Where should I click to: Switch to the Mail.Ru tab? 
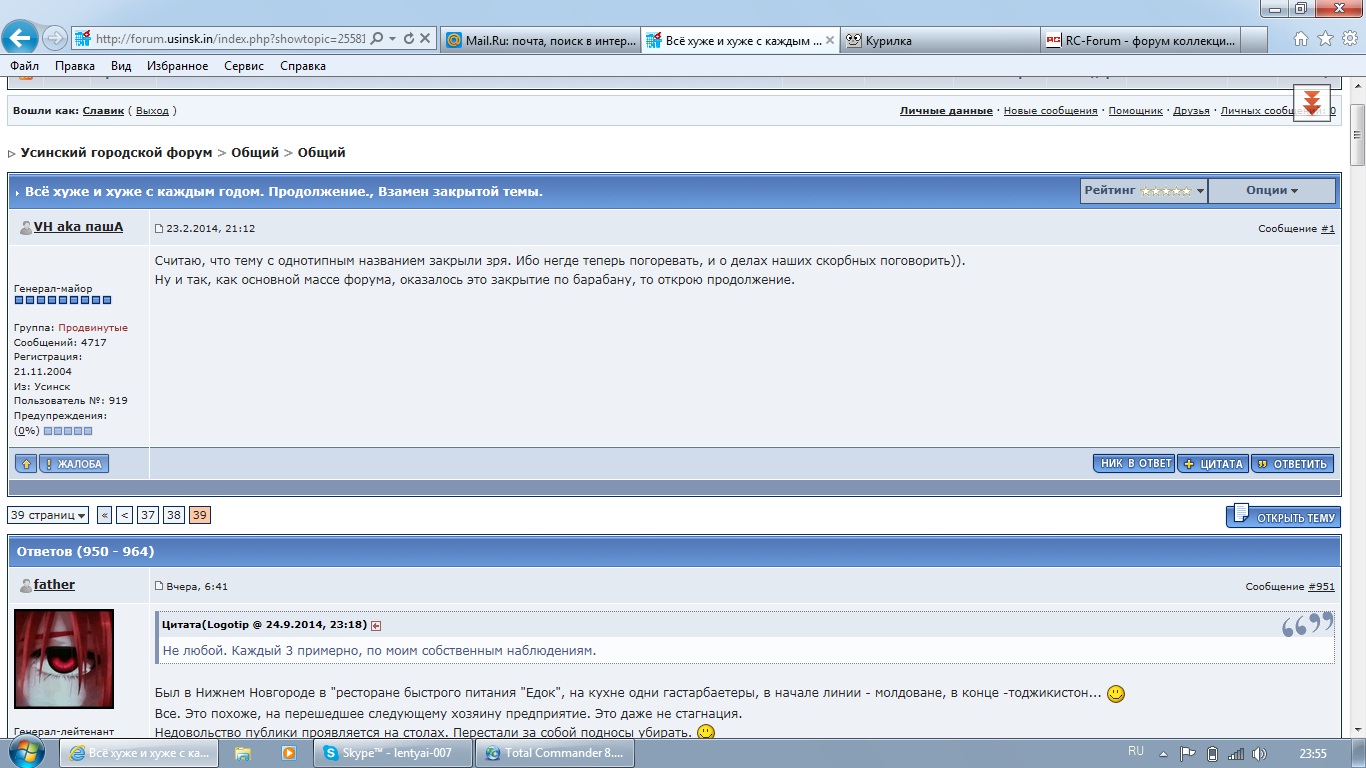[538, 40]
